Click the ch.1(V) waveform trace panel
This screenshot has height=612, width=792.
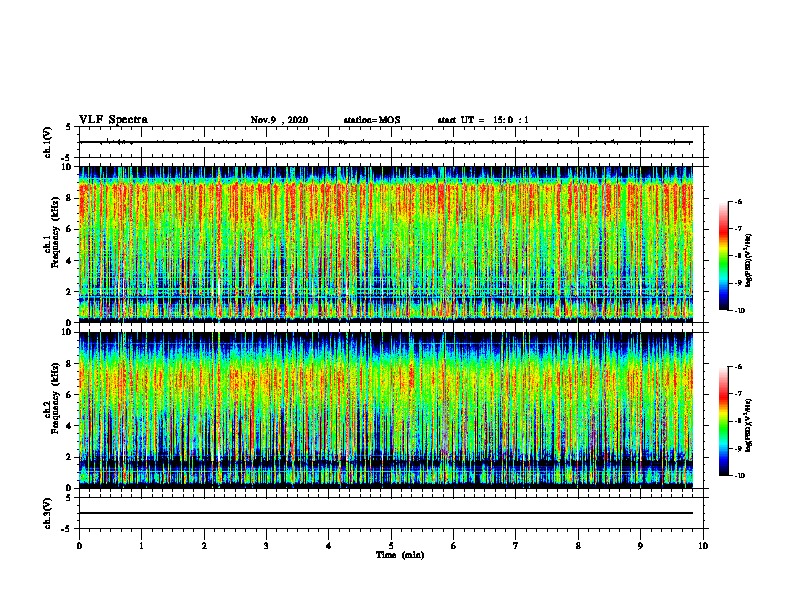pos(391,142)
